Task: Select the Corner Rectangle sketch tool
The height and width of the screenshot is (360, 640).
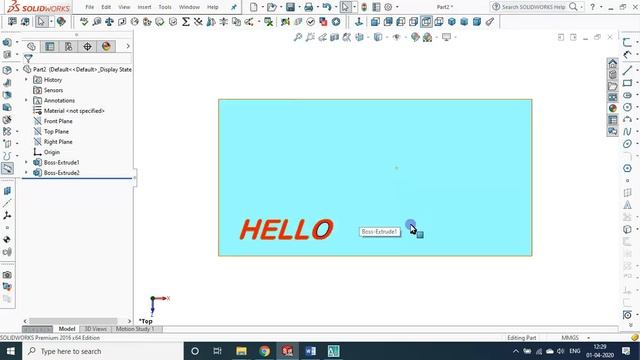Action: tap(627, 83)
